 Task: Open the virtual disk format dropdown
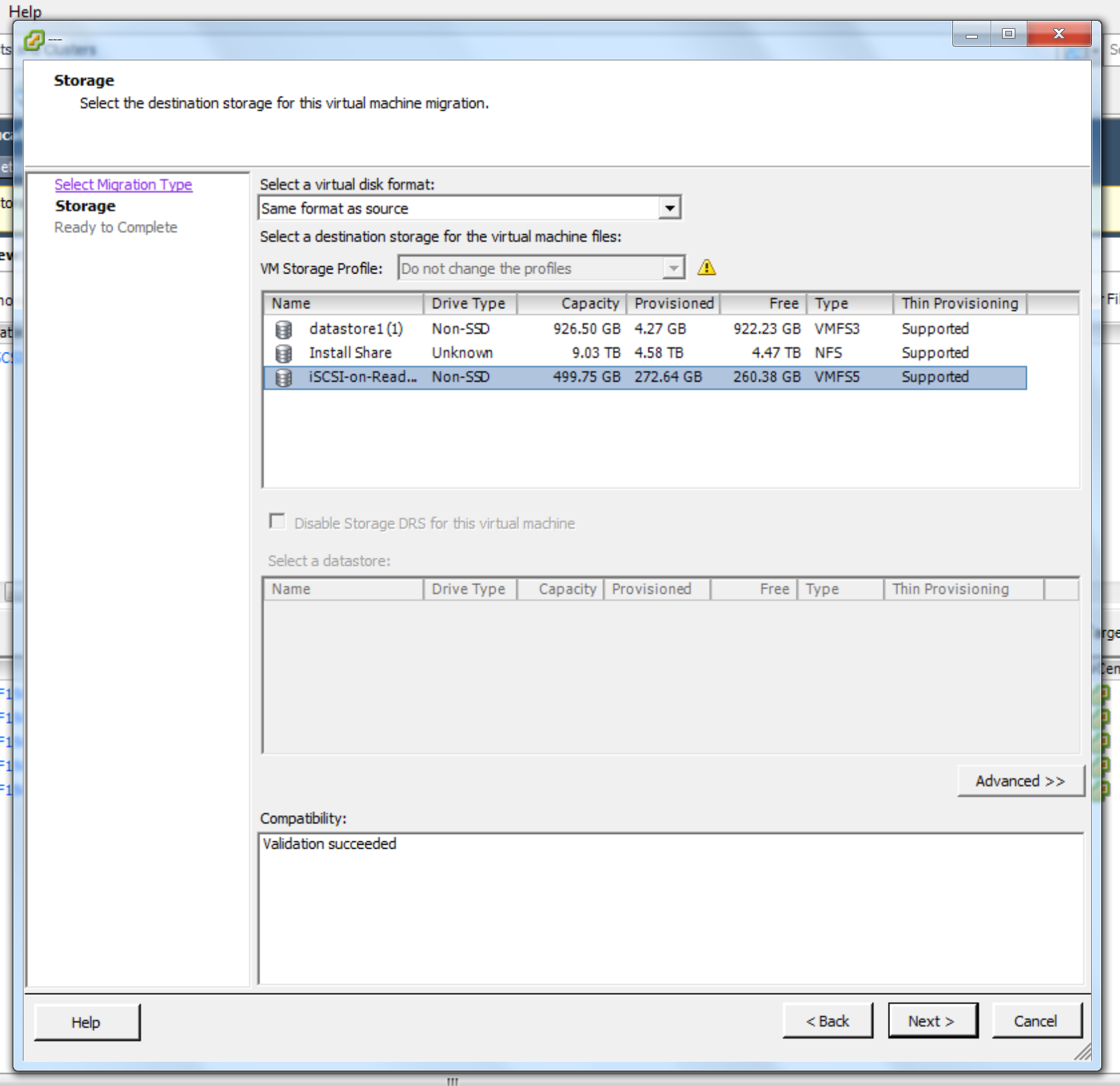pos(669,208)
